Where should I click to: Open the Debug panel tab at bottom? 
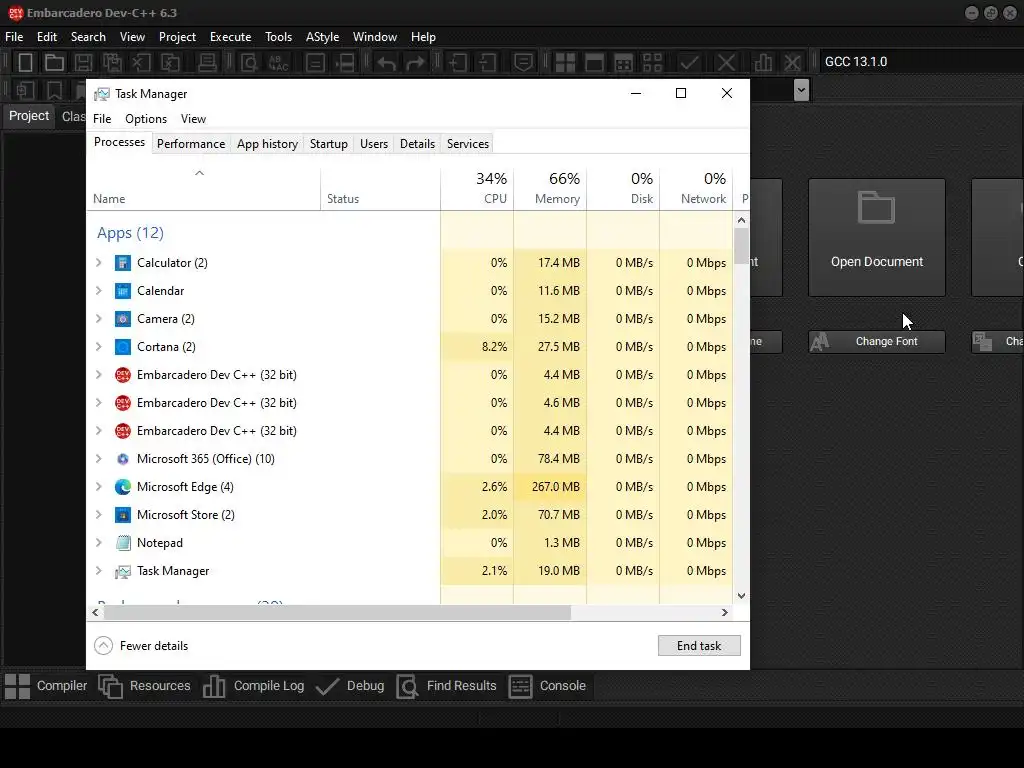click(350, 686)
